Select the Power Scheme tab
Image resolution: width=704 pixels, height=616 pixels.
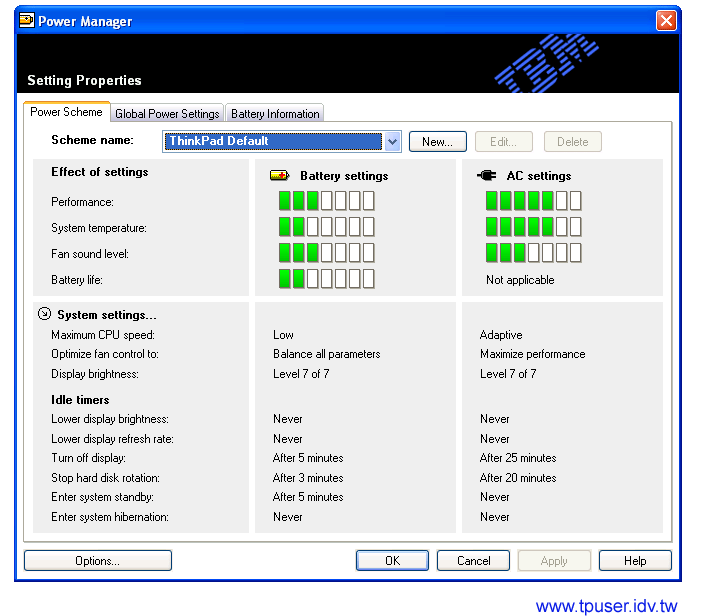[x=66, y=113]
